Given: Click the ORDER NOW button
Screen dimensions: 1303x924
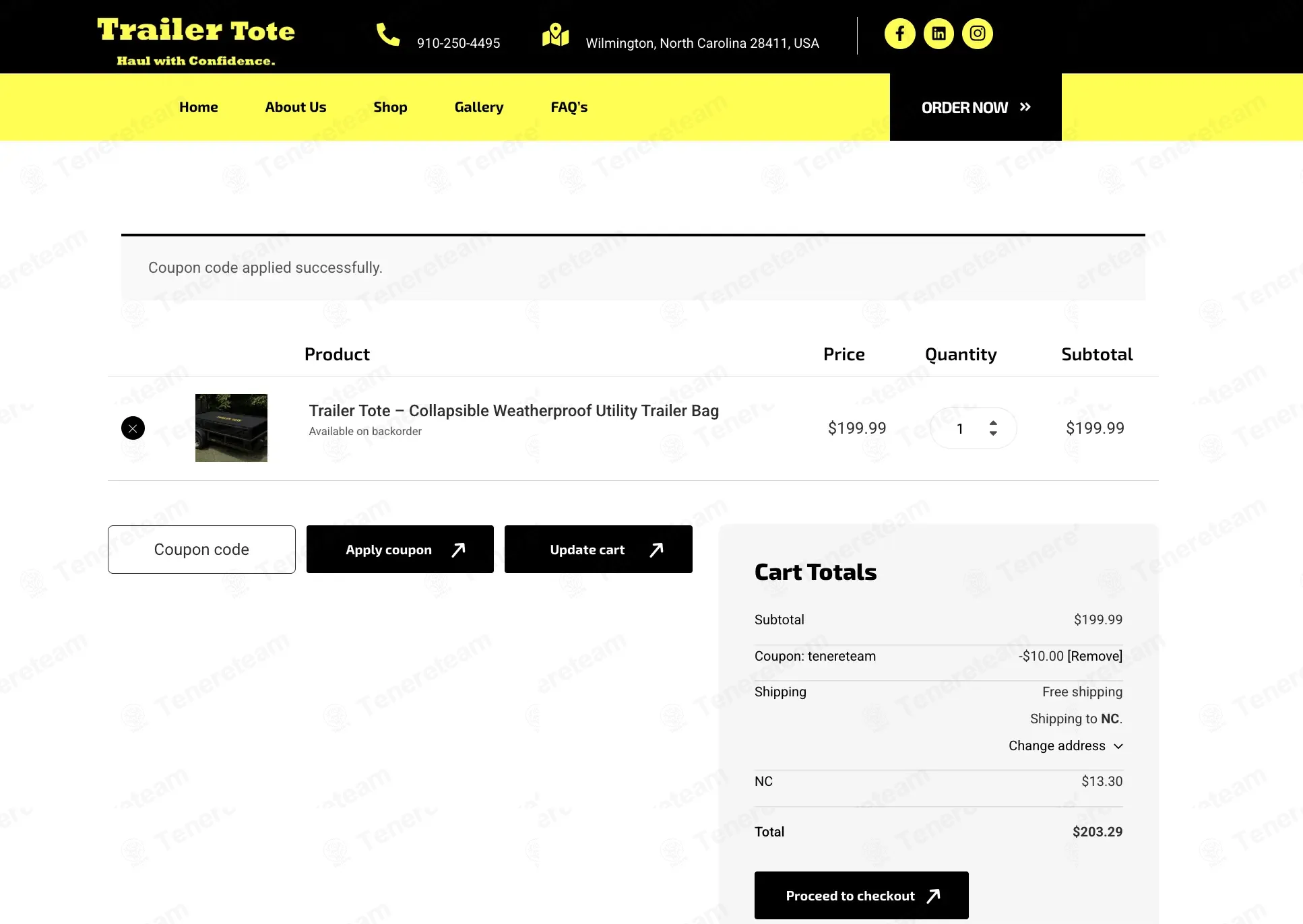Looking at the screenshot, I should [976, 107].
